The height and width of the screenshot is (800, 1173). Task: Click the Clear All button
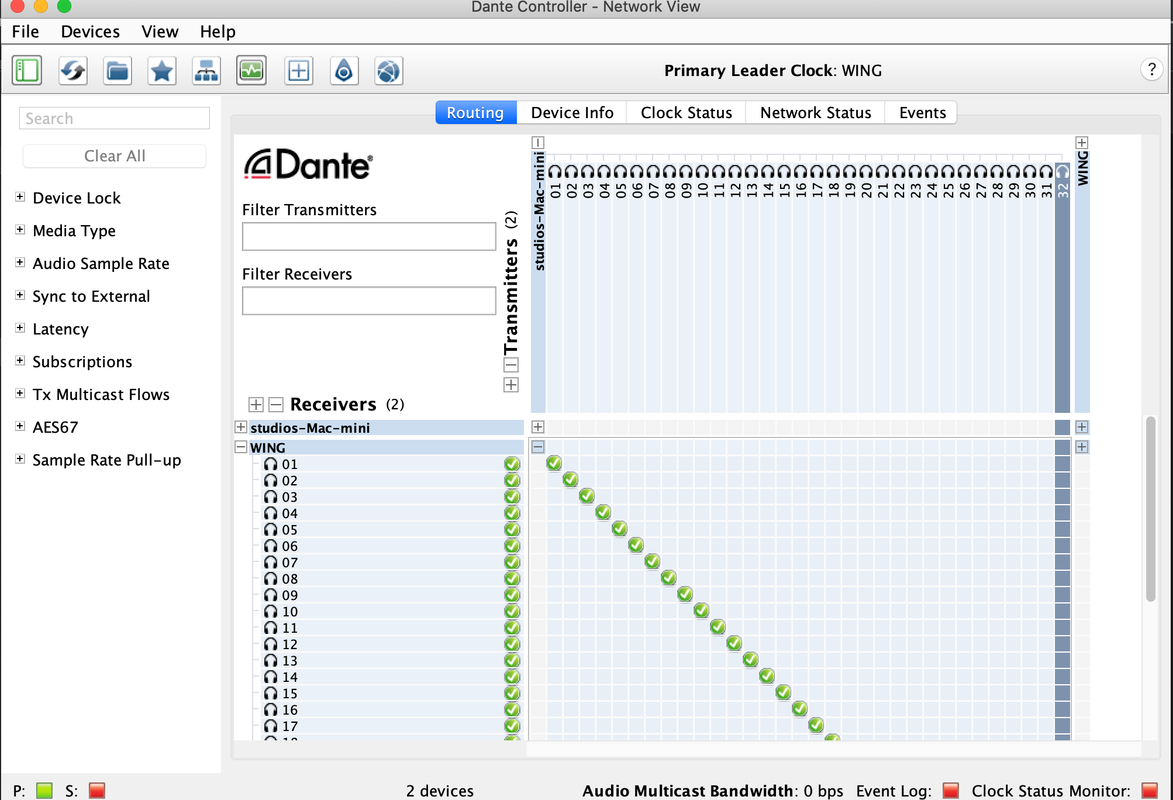[x=114, y=156]
